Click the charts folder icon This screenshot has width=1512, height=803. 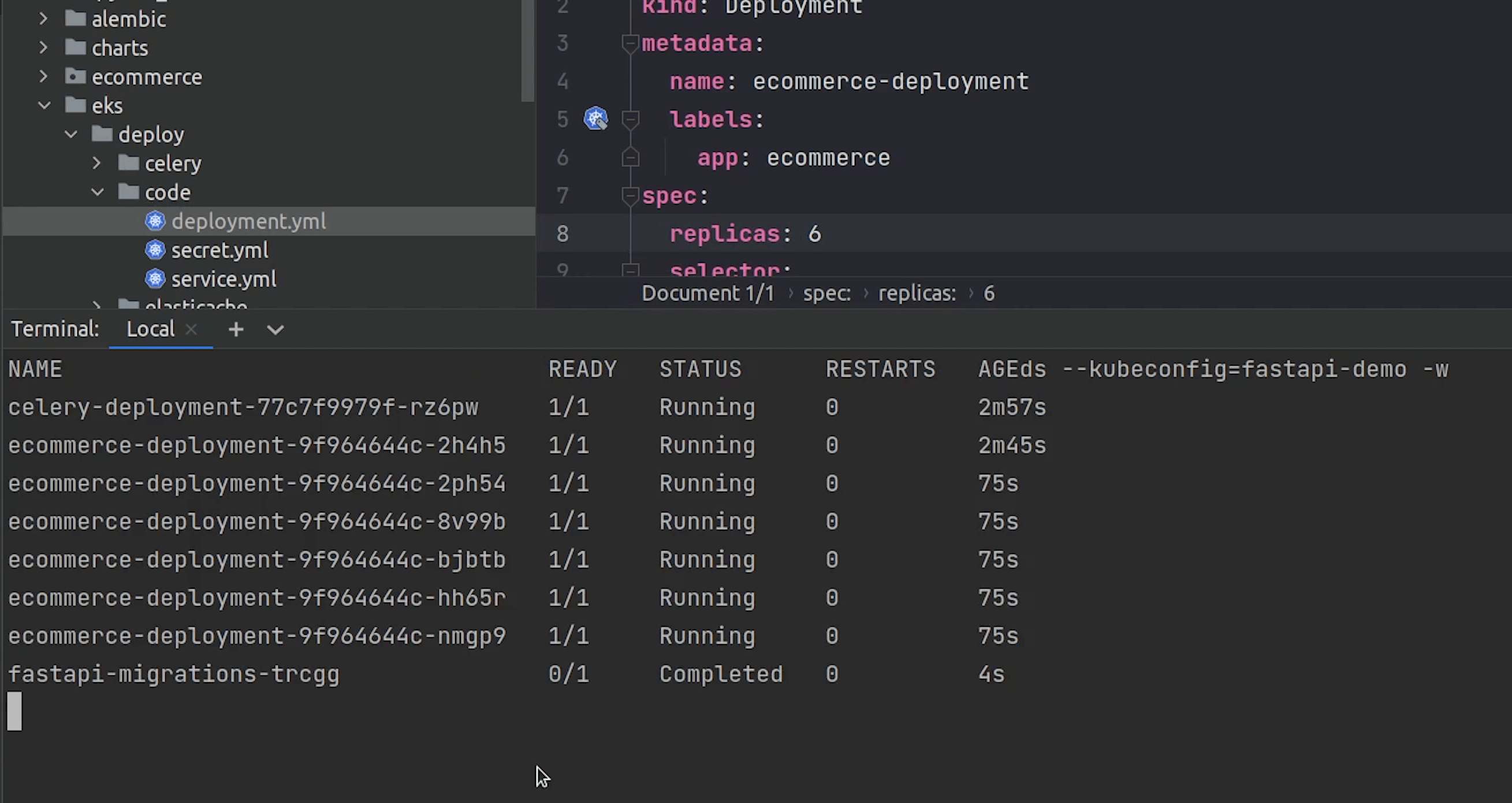75,47
